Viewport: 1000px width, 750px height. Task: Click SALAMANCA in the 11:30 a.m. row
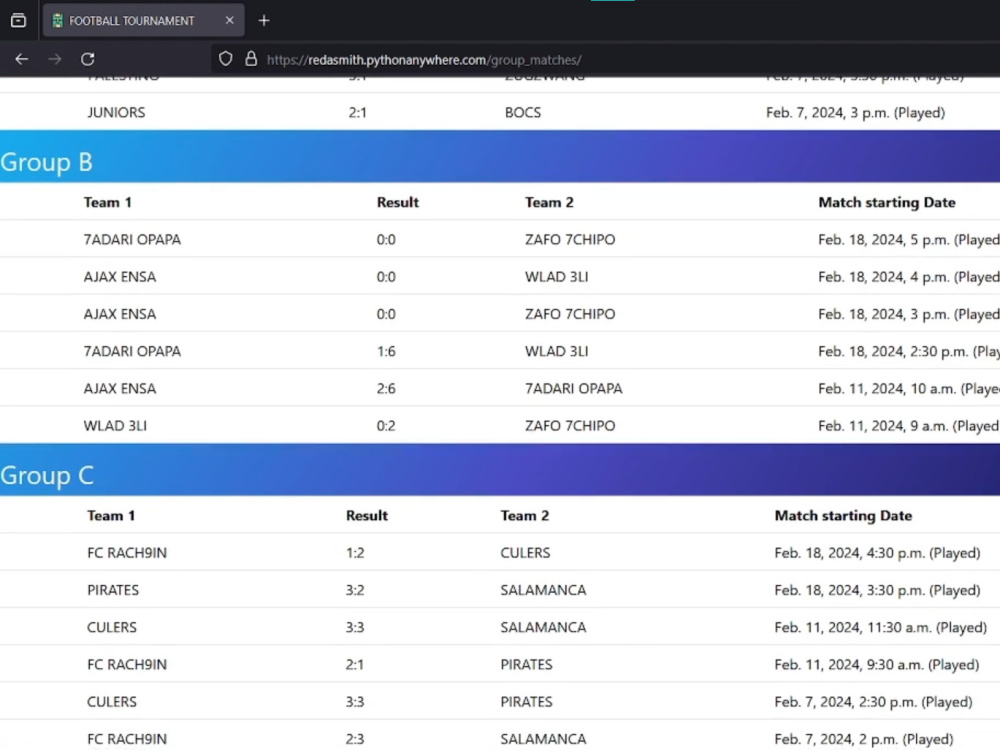tap(543, 627)
